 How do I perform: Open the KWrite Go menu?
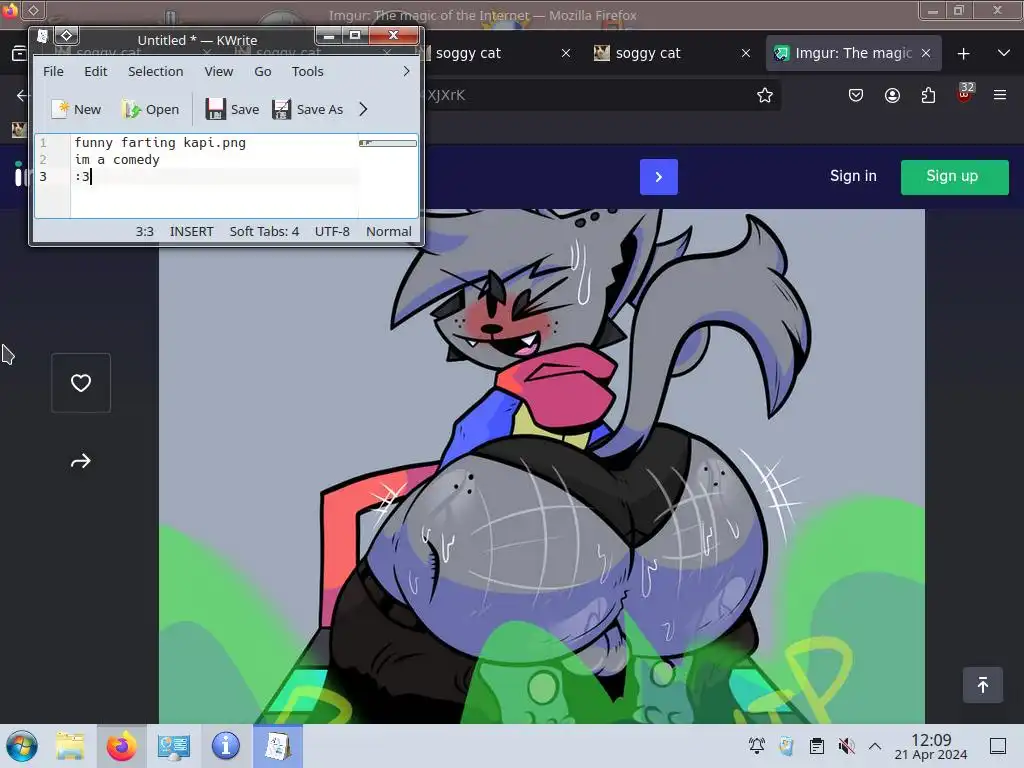point(263,71)
